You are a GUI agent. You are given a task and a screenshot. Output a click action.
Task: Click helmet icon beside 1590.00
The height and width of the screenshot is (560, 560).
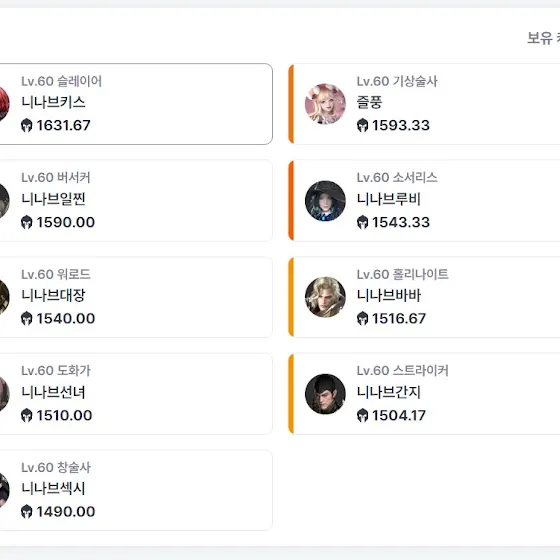[x=27, y=222]
